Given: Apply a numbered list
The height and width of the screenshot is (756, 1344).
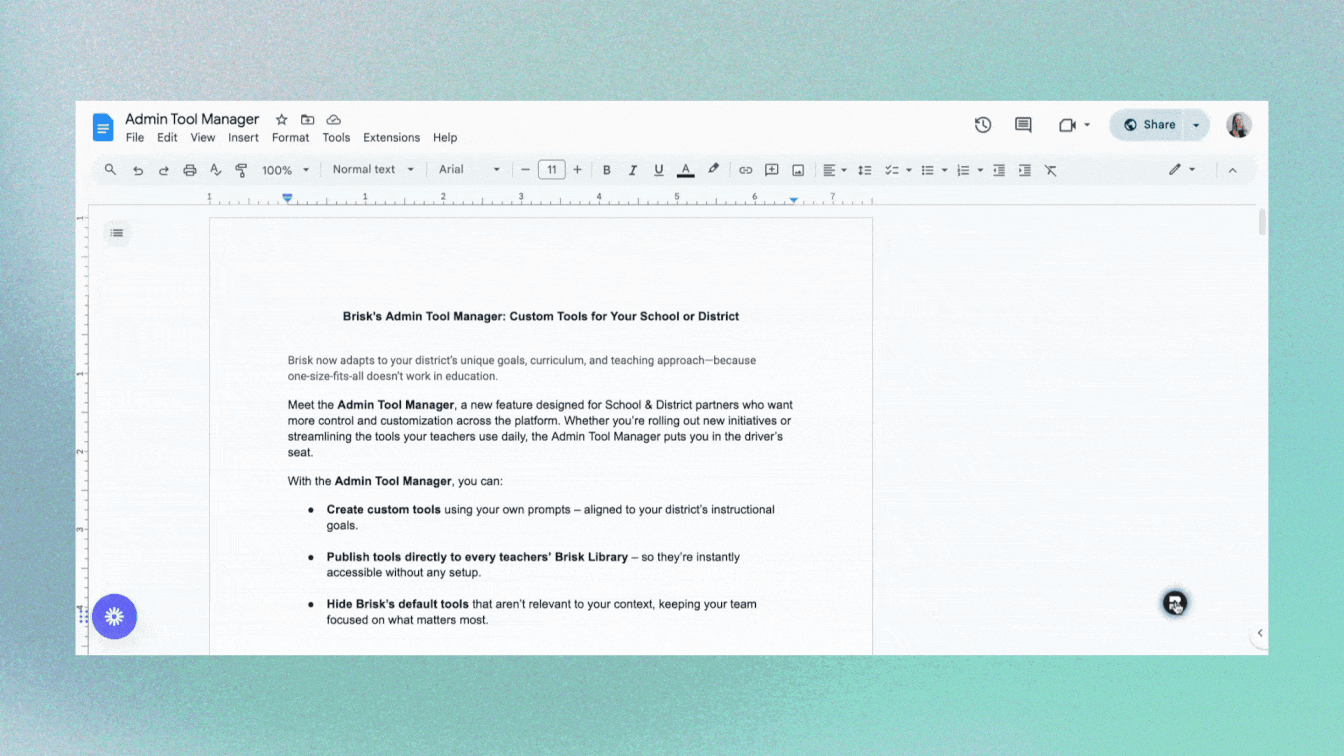Looking at the screenshot, I should coord(963,170).
